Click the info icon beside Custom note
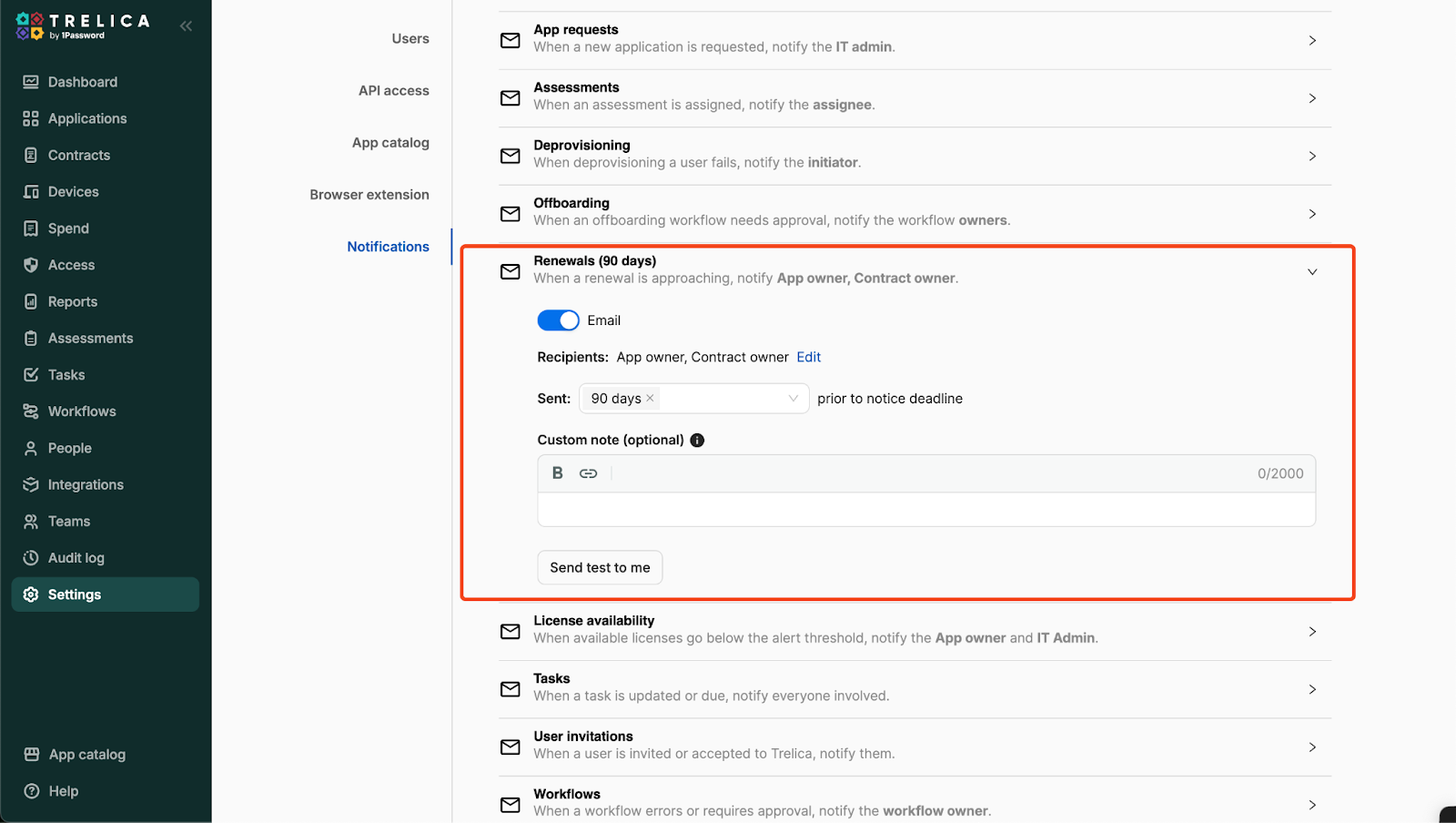The image size is (1456, 823). pyautogui.click(x=697, y=441)
